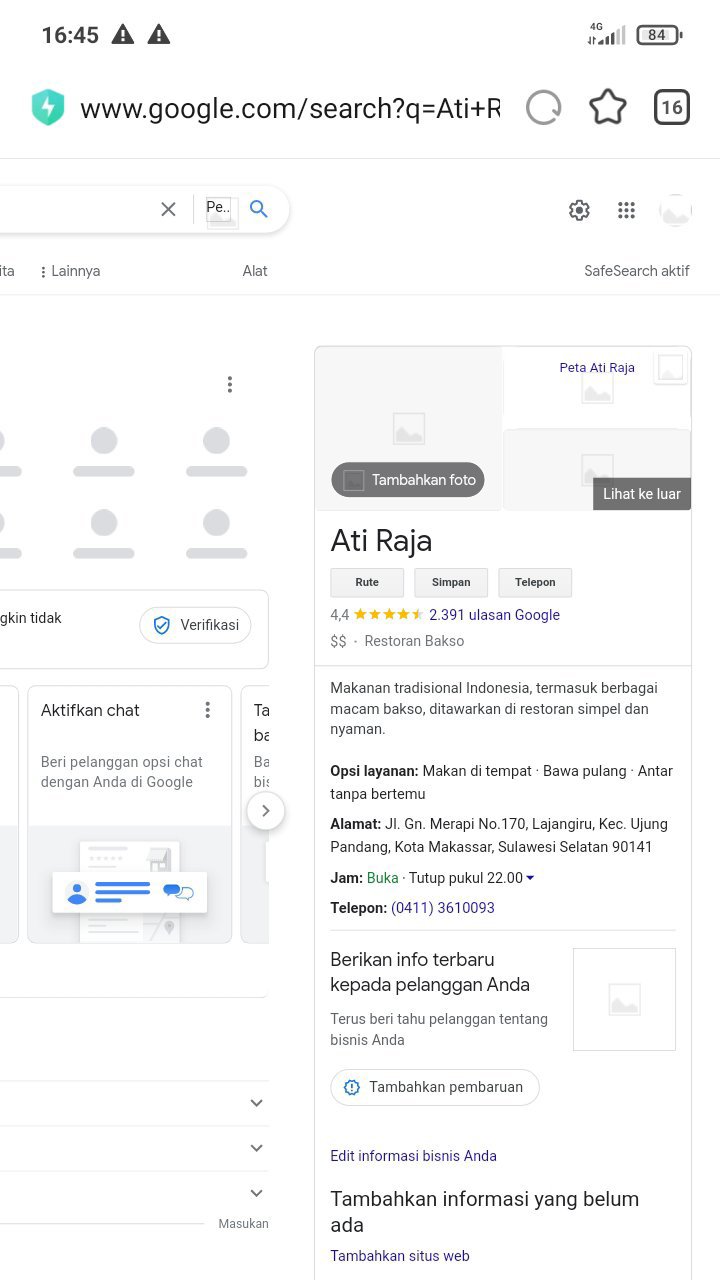Click the blue search magnifier icon
720x1280 pixels.
tap(259, 209)
